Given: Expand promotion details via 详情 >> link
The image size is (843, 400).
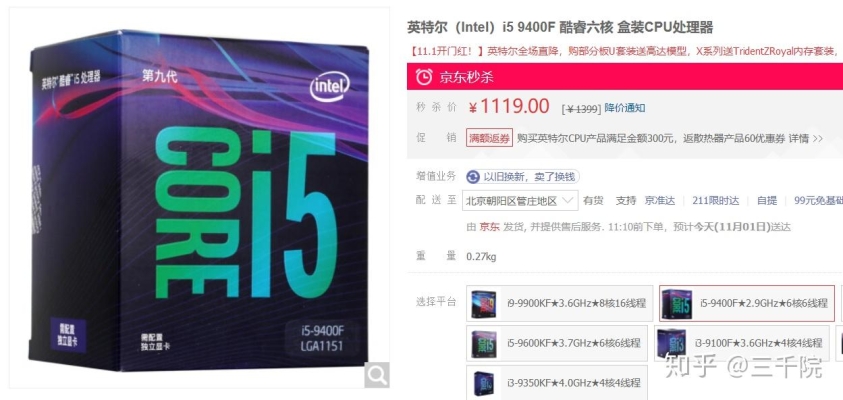Looking at the screenshot, I should coord(805,138).
